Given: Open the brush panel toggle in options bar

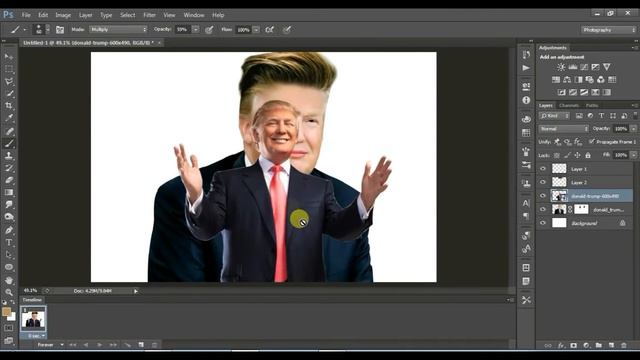Looking at the screenshot, I should click(60, 30).
